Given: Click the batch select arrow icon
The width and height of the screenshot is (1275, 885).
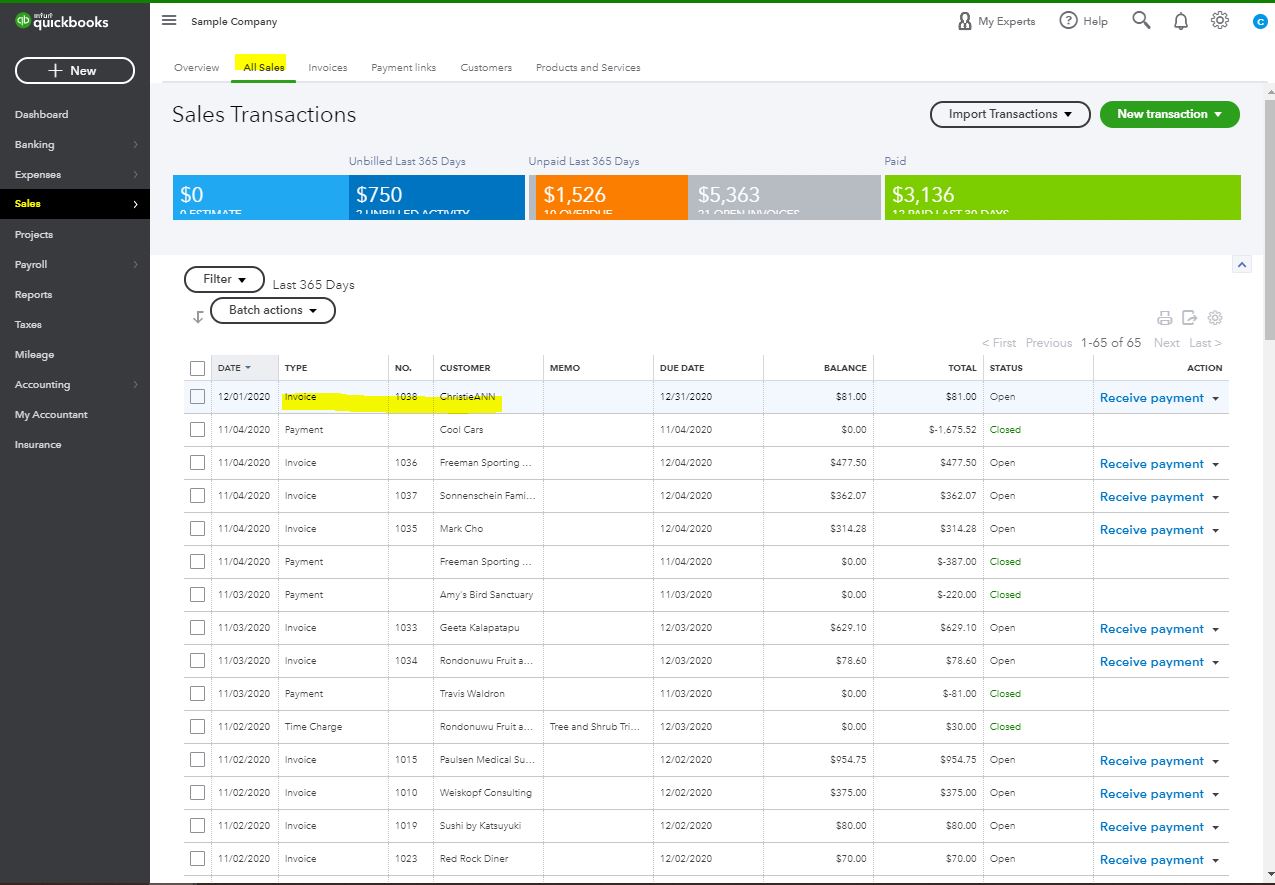Looking at the screenshot, I should coord(198,316).
